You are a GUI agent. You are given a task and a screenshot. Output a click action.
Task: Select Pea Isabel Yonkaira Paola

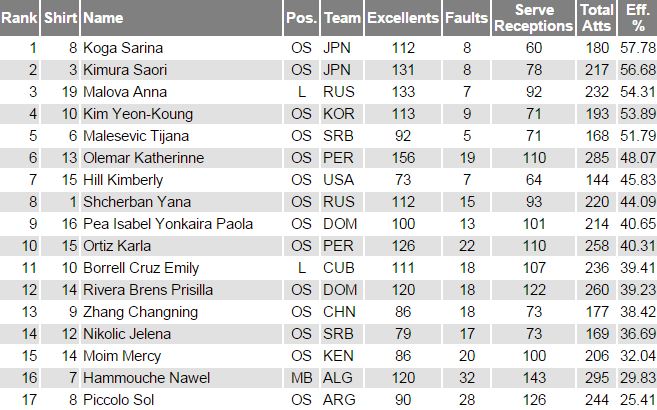coord(168,224)
